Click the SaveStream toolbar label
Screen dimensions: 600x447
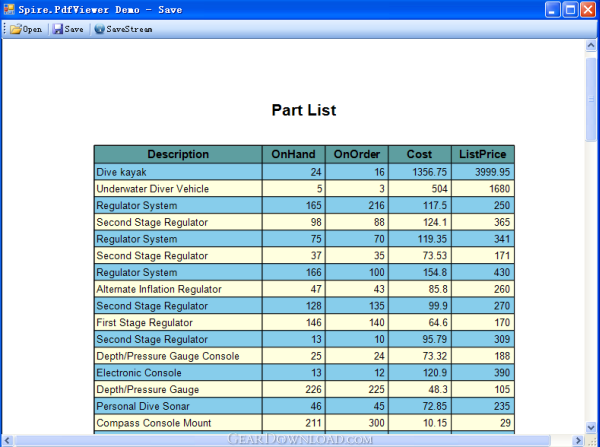point(129,29)
